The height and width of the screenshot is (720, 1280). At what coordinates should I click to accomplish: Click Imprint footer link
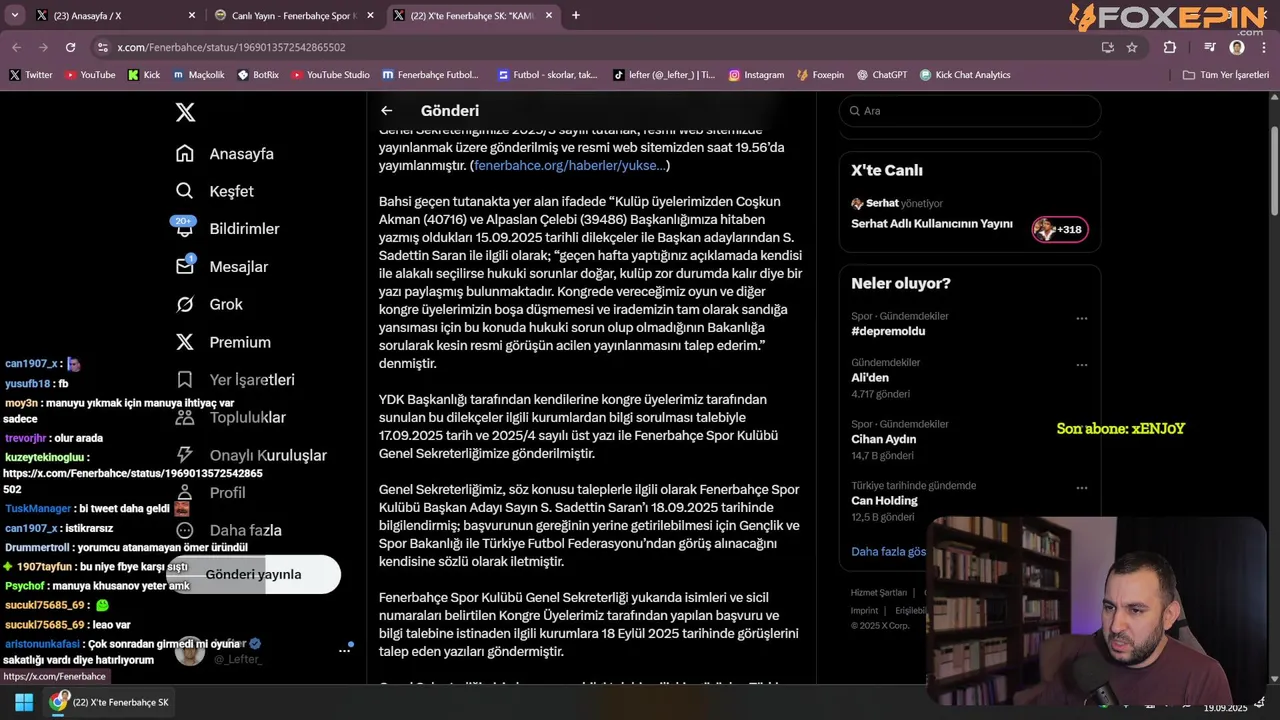[x=864, y=610]
